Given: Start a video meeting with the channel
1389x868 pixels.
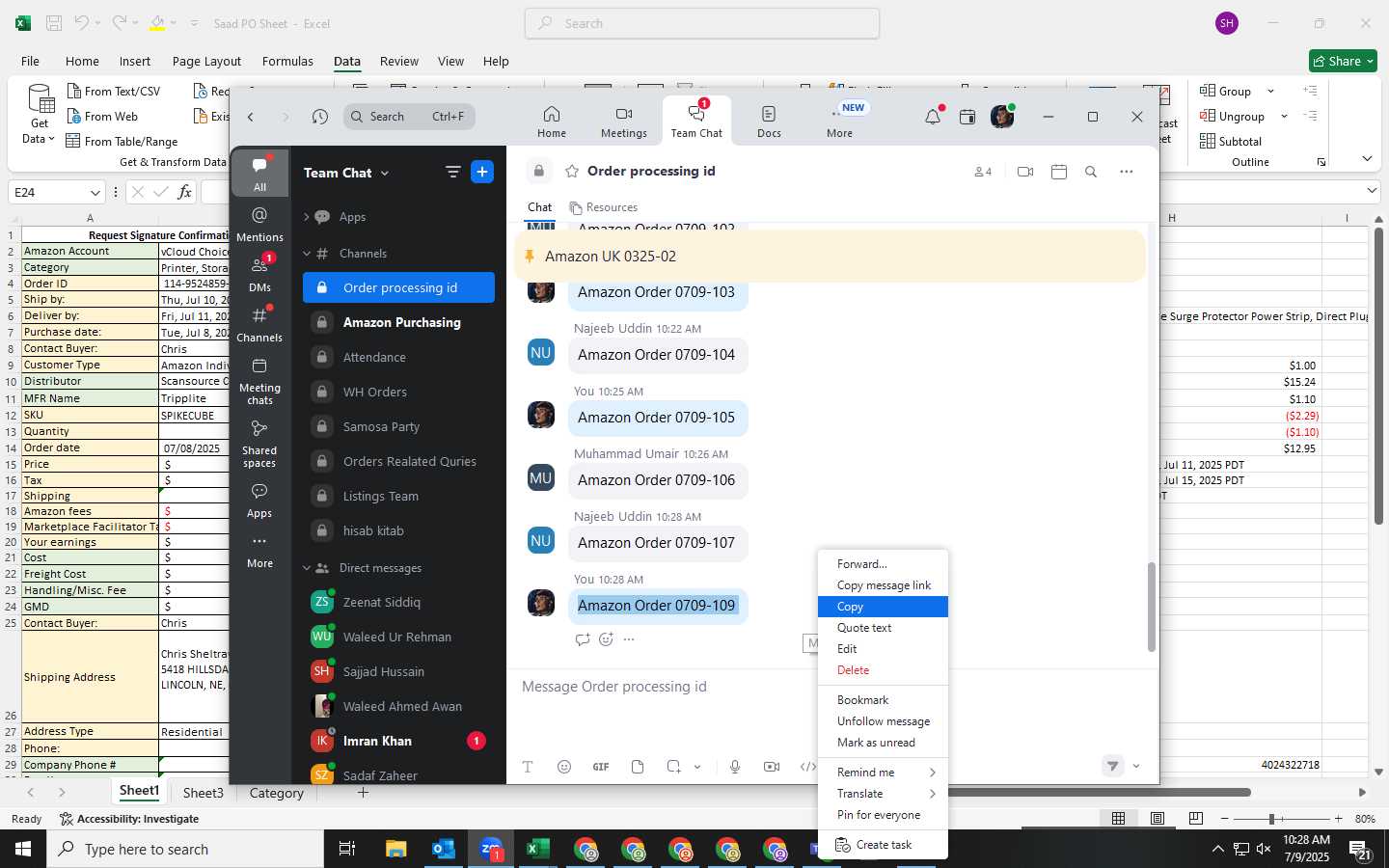Looking at the screenshot, I should click(x=1025, y=172).
